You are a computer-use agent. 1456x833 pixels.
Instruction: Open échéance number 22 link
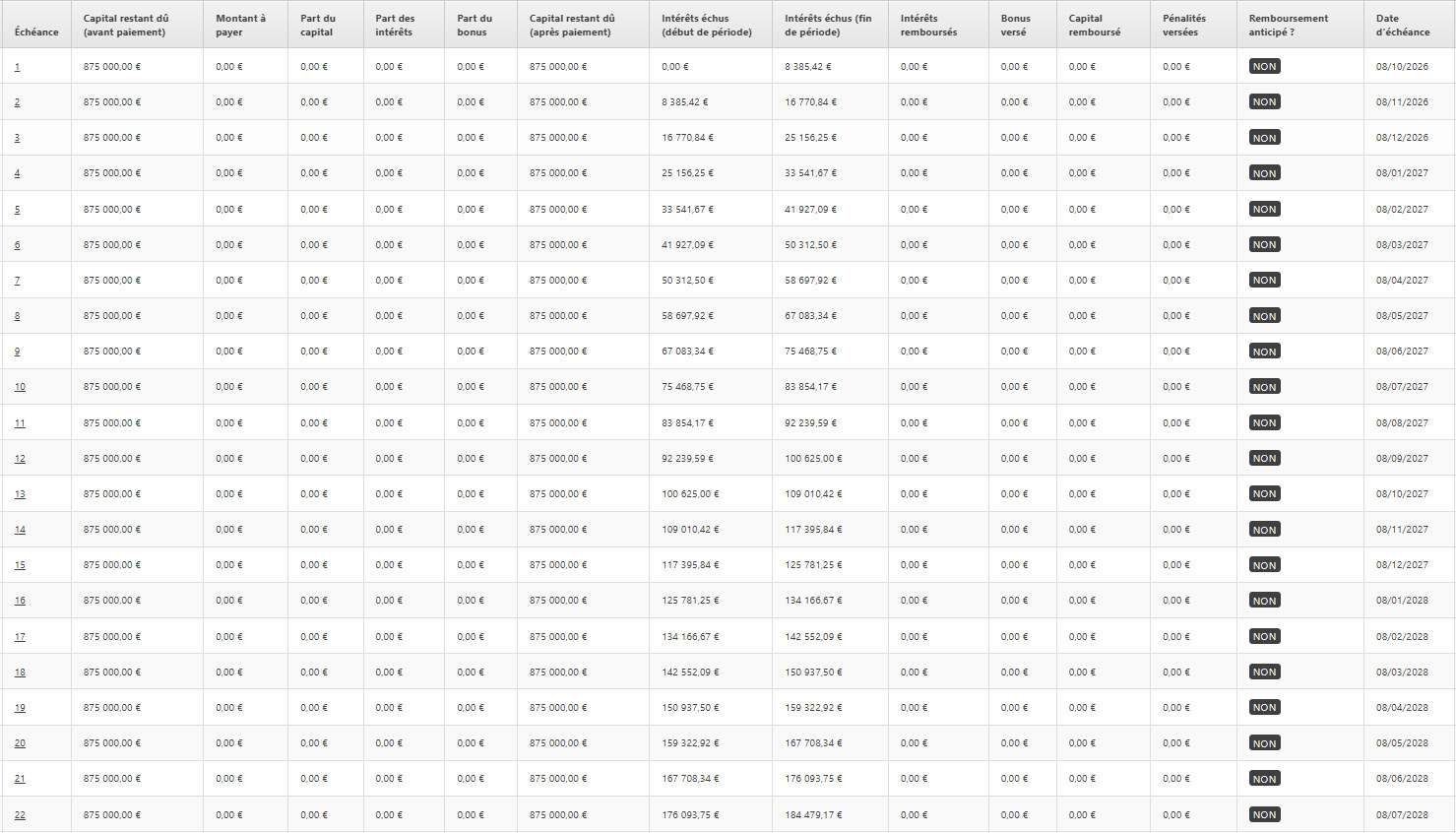click(x=20, y=815)
